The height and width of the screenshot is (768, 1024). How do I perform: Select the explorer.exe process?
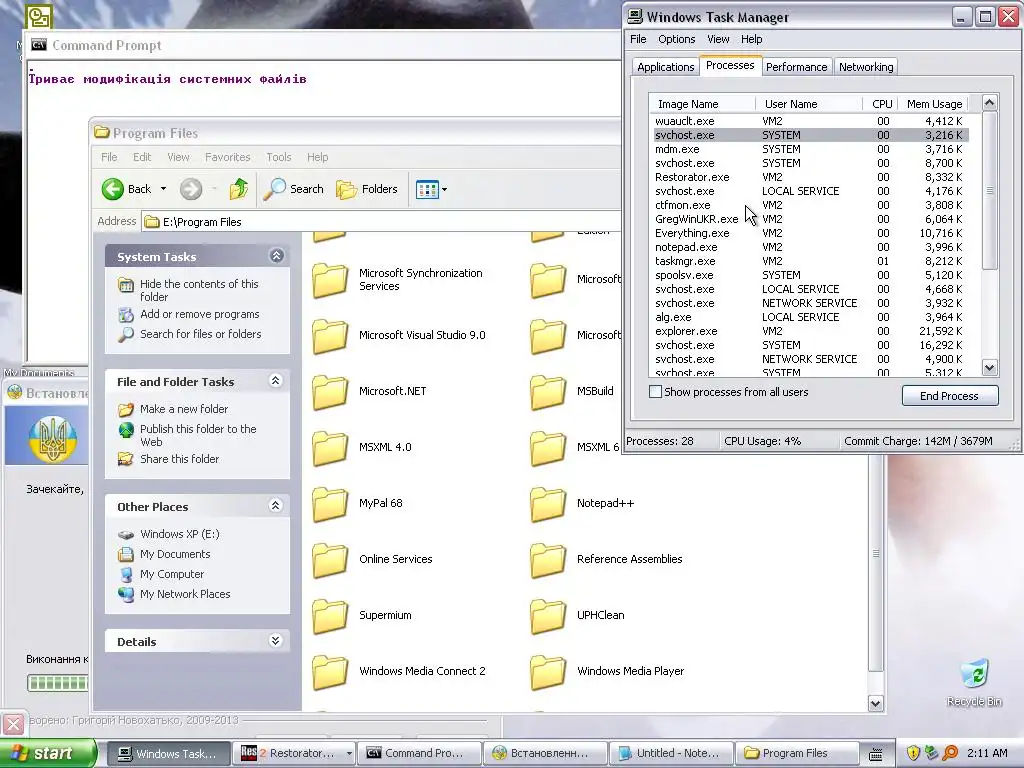pyautogui.click(x=810, y=331)
